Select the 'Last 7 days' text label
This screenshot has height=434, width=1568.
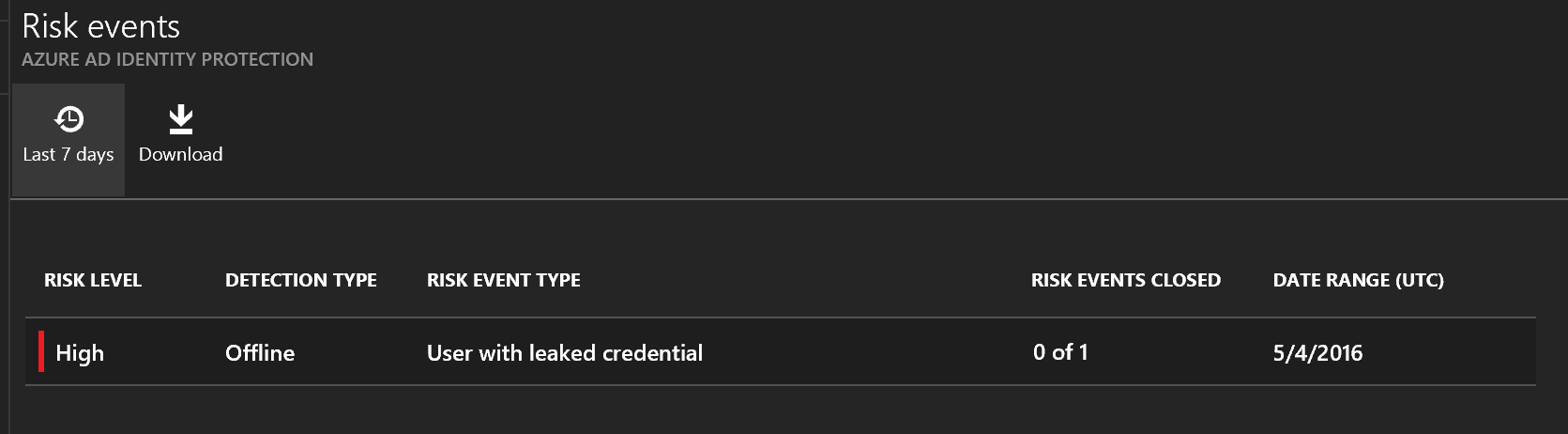click(x=69, y=155)
